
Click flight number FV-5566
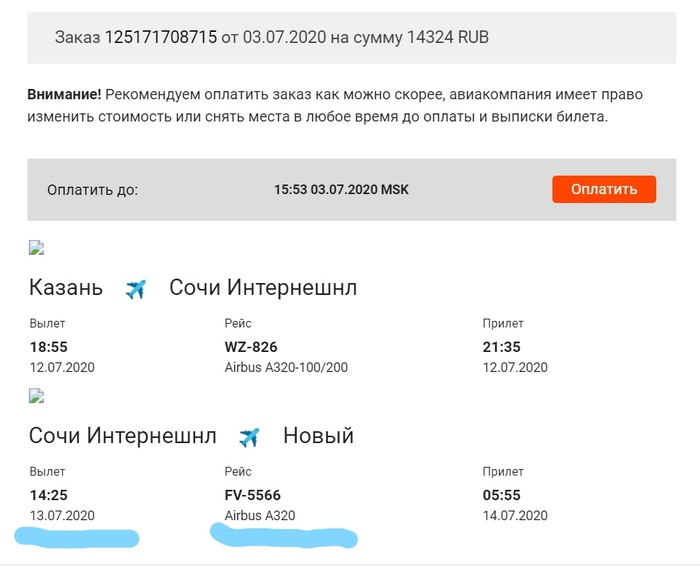[x=254, y=495]
